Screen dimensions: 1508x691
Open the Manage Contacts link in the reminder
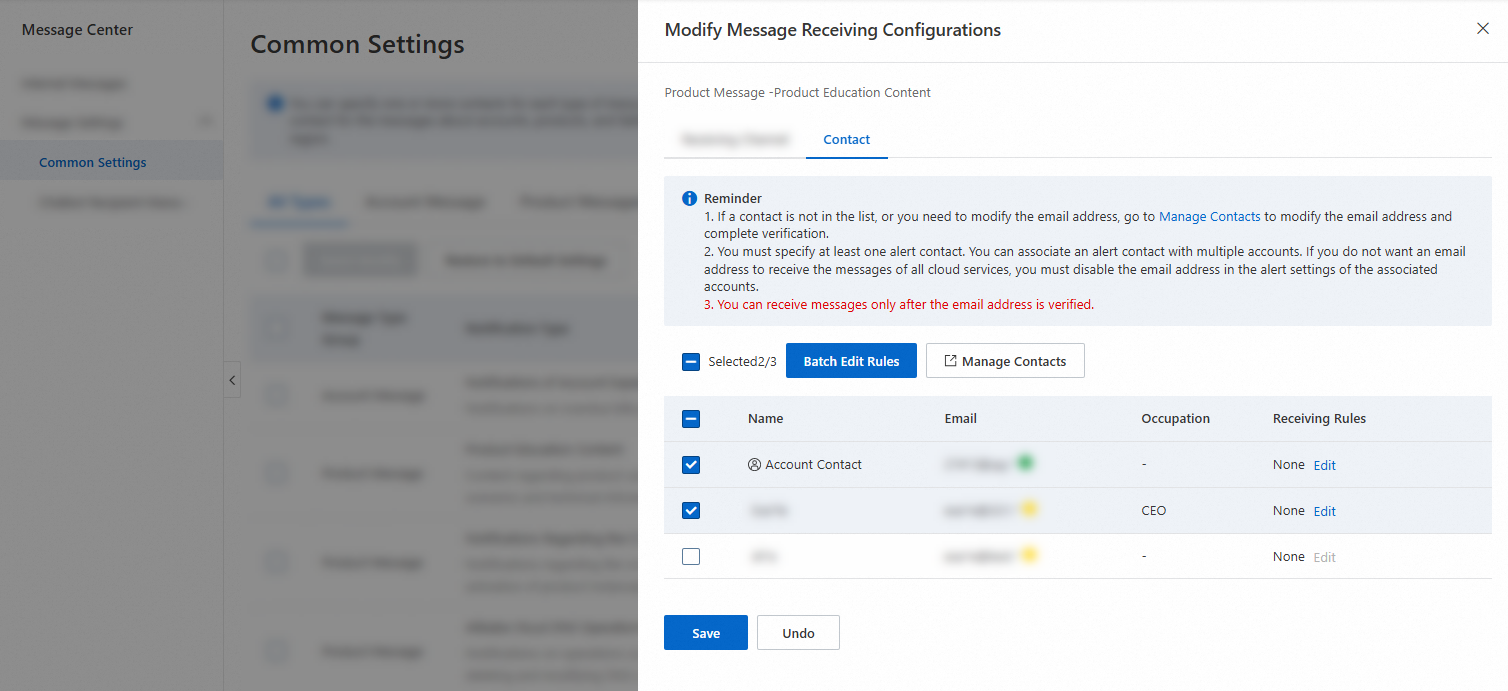1209,216
